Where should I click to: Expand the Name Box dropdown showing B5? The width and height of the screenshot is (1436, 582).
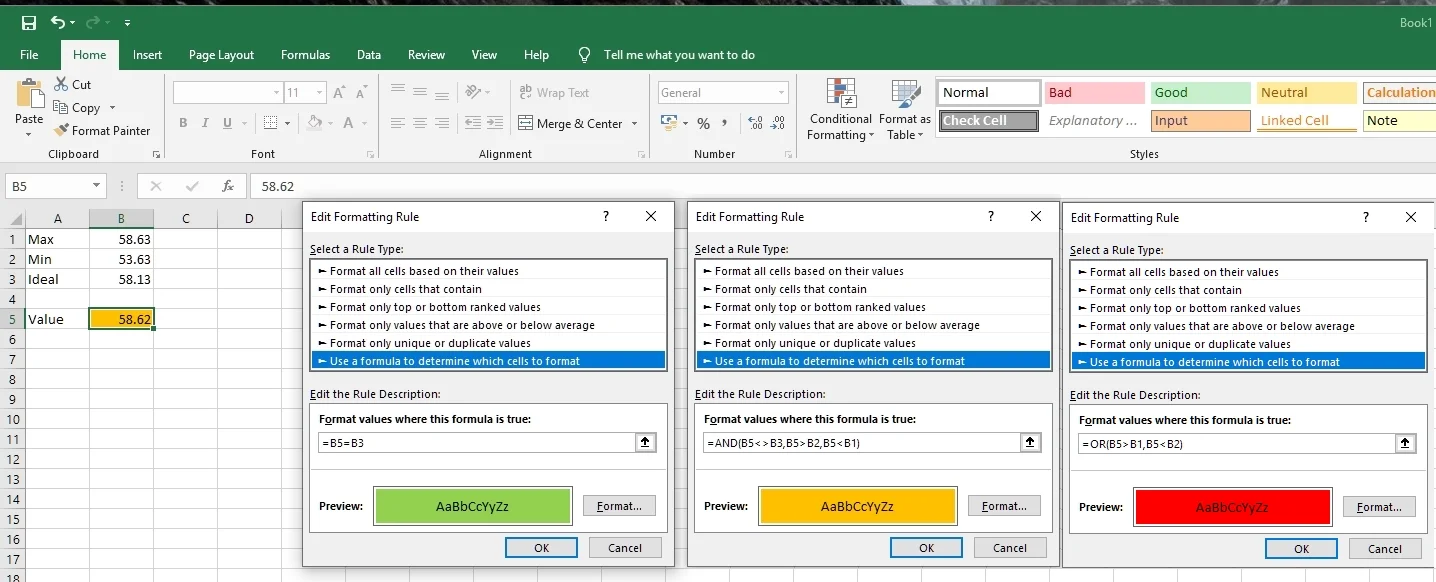(x=97, y=186)
